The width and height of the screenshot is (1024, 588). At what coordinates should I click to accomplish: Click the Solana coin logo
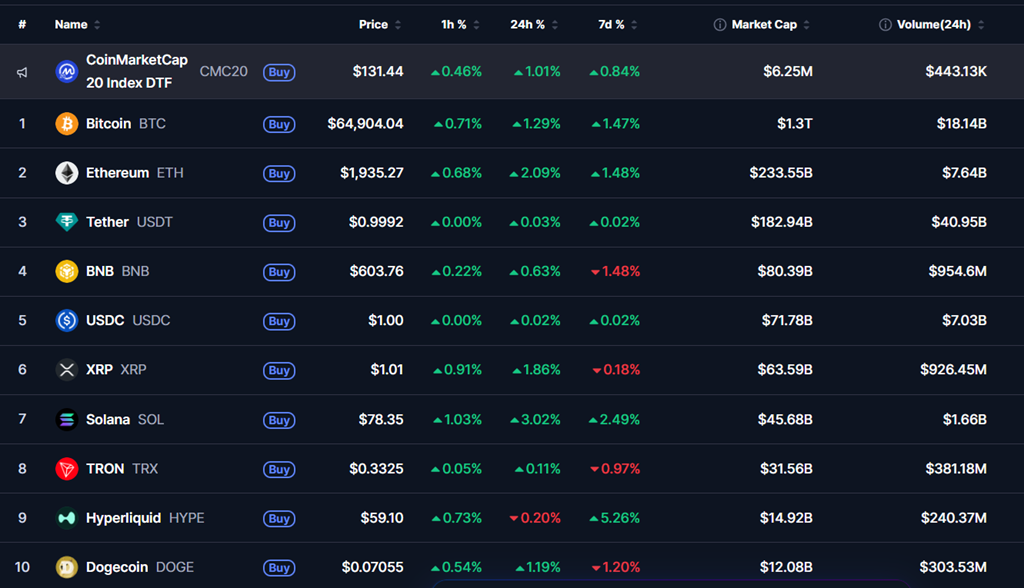pyautogui.click(x=67, y=419)
